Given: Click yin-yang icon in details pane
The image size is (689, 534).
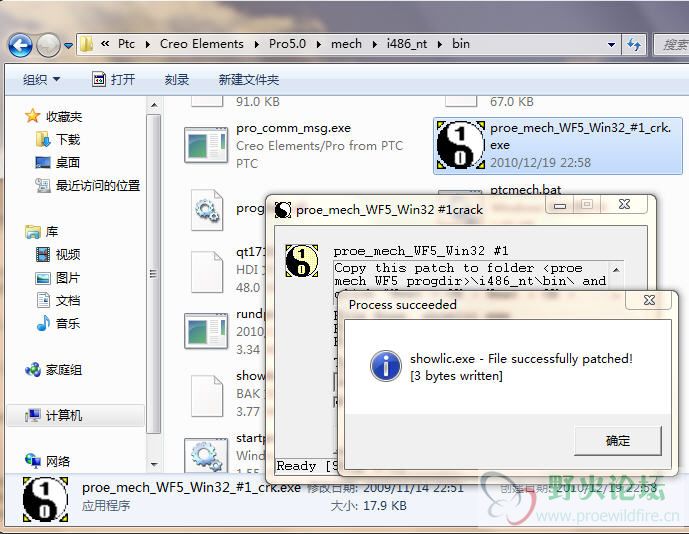Looking at the screenshot, I should pos(45,499).
